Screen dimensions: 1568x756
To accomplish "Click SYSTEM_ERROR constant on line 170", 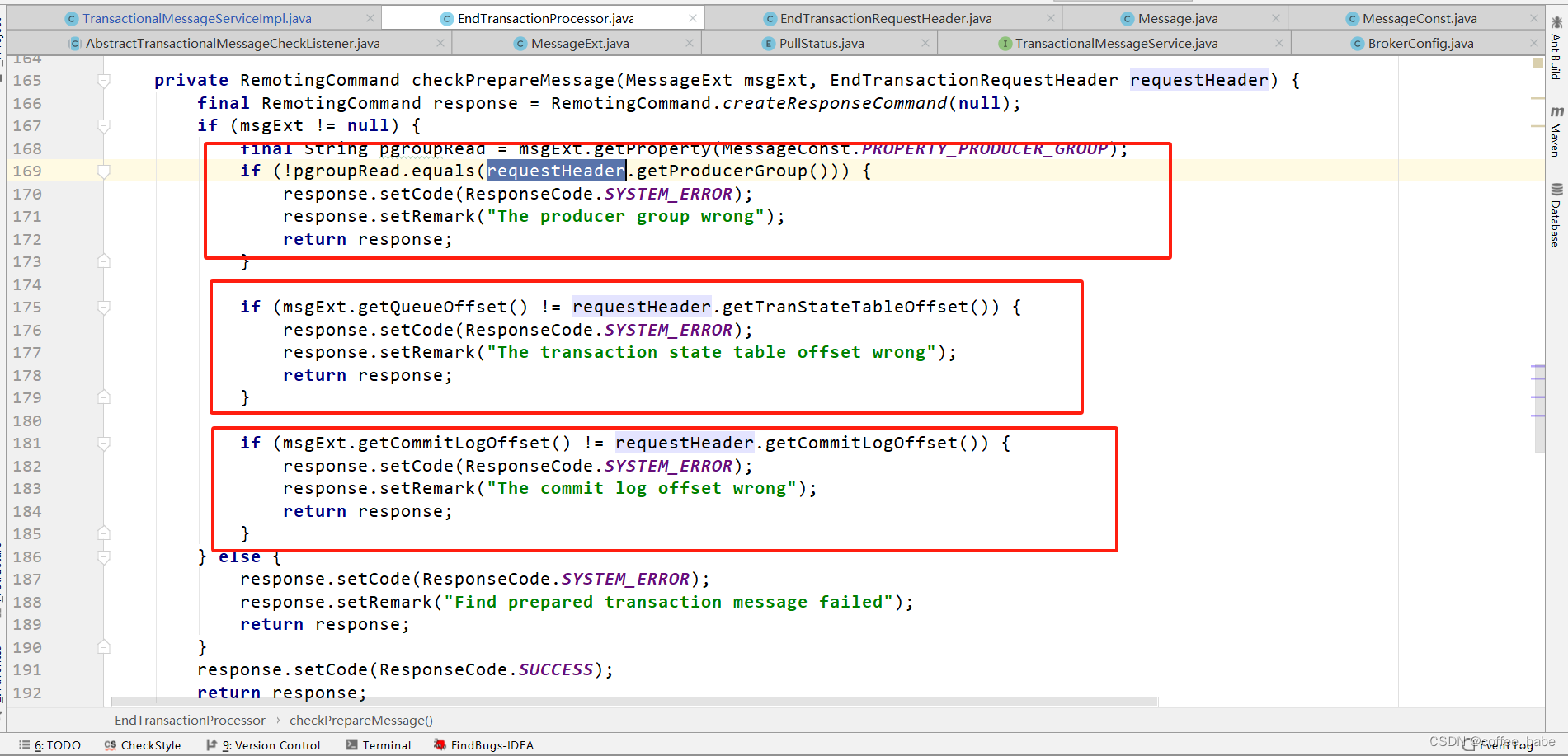I will [x=668, y=194].
